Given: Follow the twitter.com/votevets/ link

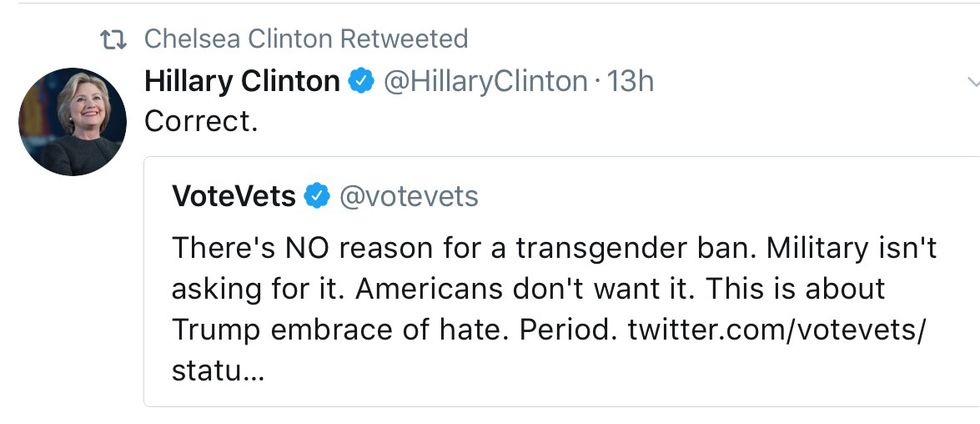Looking at the screenshot, I should (777, 329).
